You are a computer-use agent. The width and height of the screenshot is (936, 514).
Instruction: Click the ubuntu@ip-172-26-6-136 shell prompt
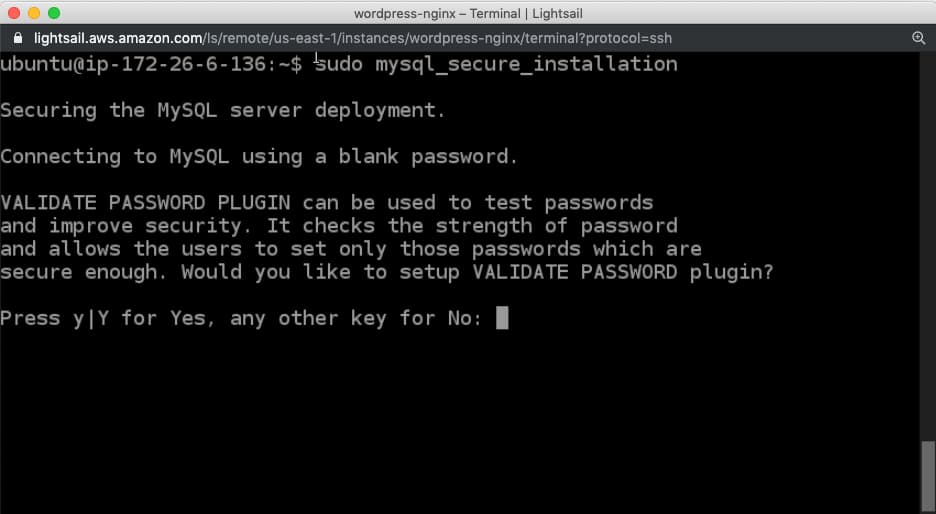coord(151,64)
